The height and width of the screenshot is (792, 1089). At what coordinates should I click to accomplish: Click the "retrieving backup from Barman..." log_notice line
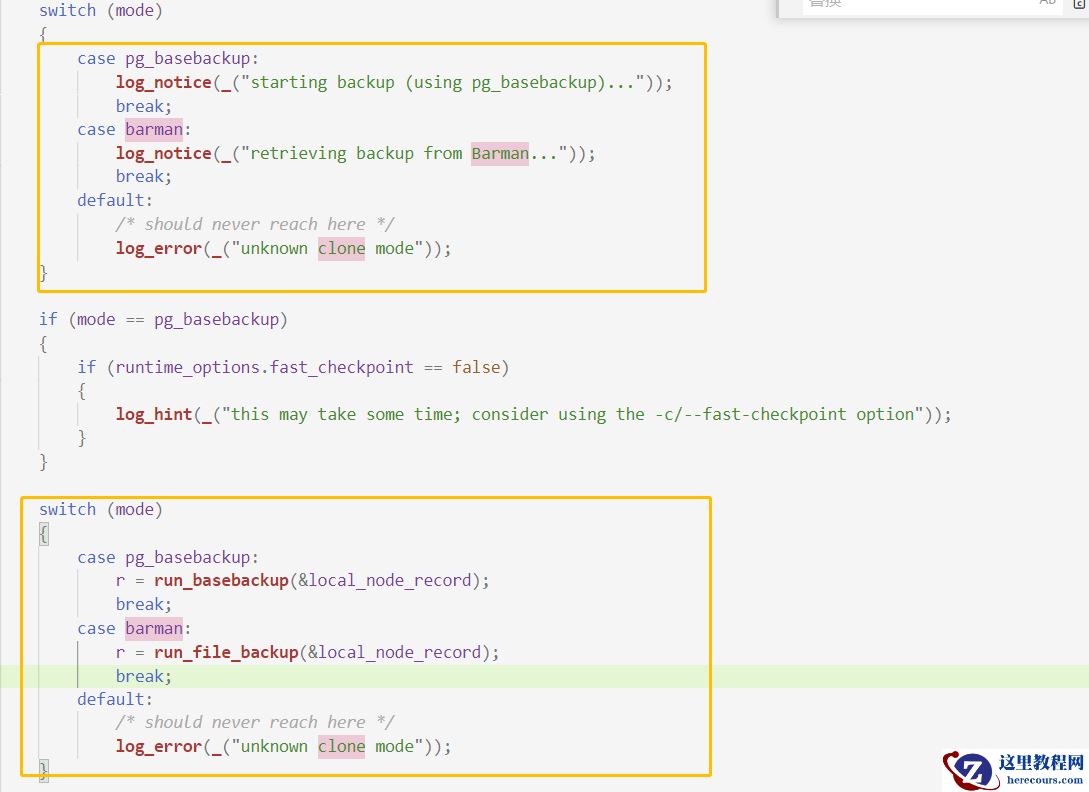(x=356, y=154)
